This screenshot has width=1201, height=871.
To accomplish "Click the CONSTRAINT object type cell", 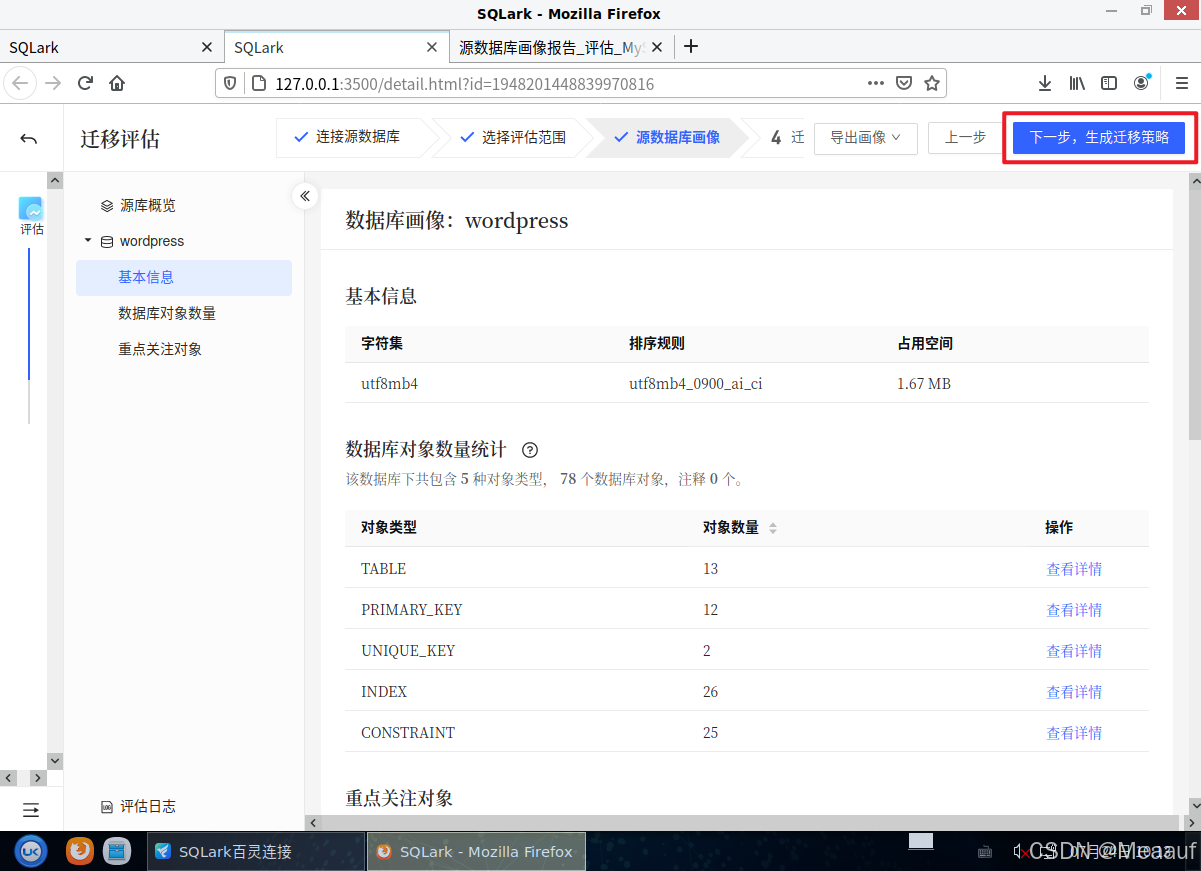I will pos(408,733).
